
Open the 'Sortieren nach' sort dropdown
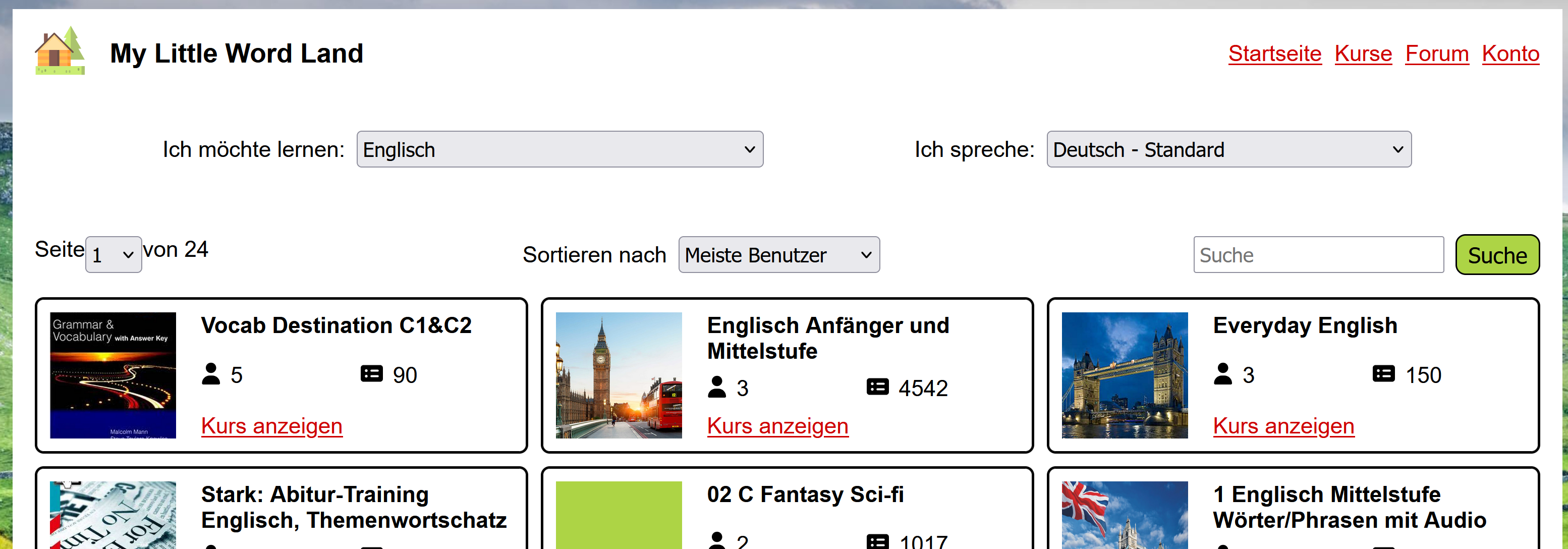click(x=778, y=254)
